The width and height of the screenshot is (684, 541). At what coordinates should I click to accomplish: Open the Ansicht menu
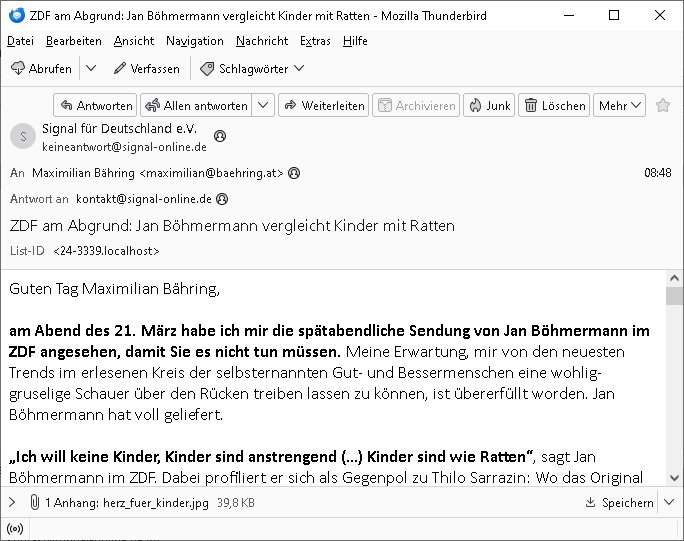tap(134, 41)
